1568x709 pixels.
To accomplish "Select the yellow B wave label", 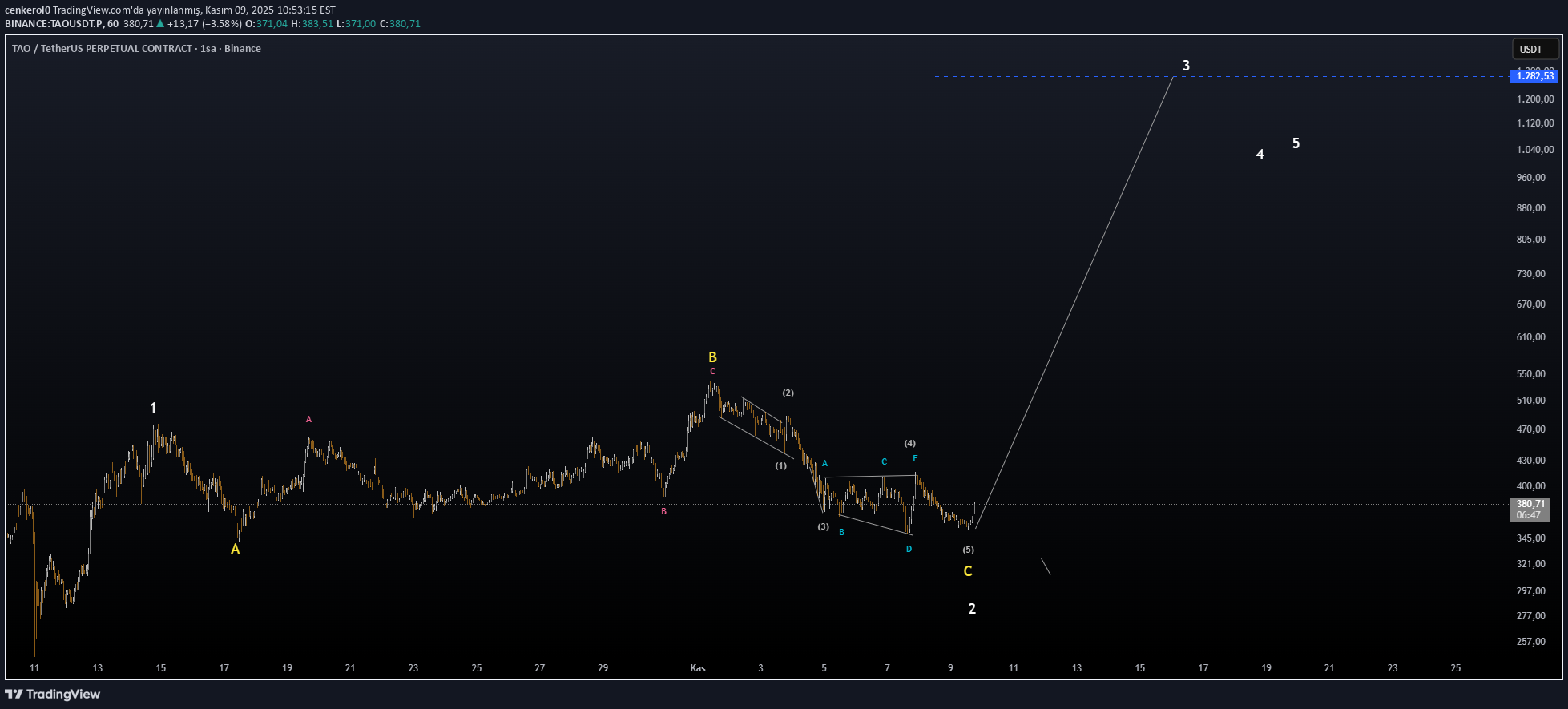I will pyautogui.click(x=712, y=357).
